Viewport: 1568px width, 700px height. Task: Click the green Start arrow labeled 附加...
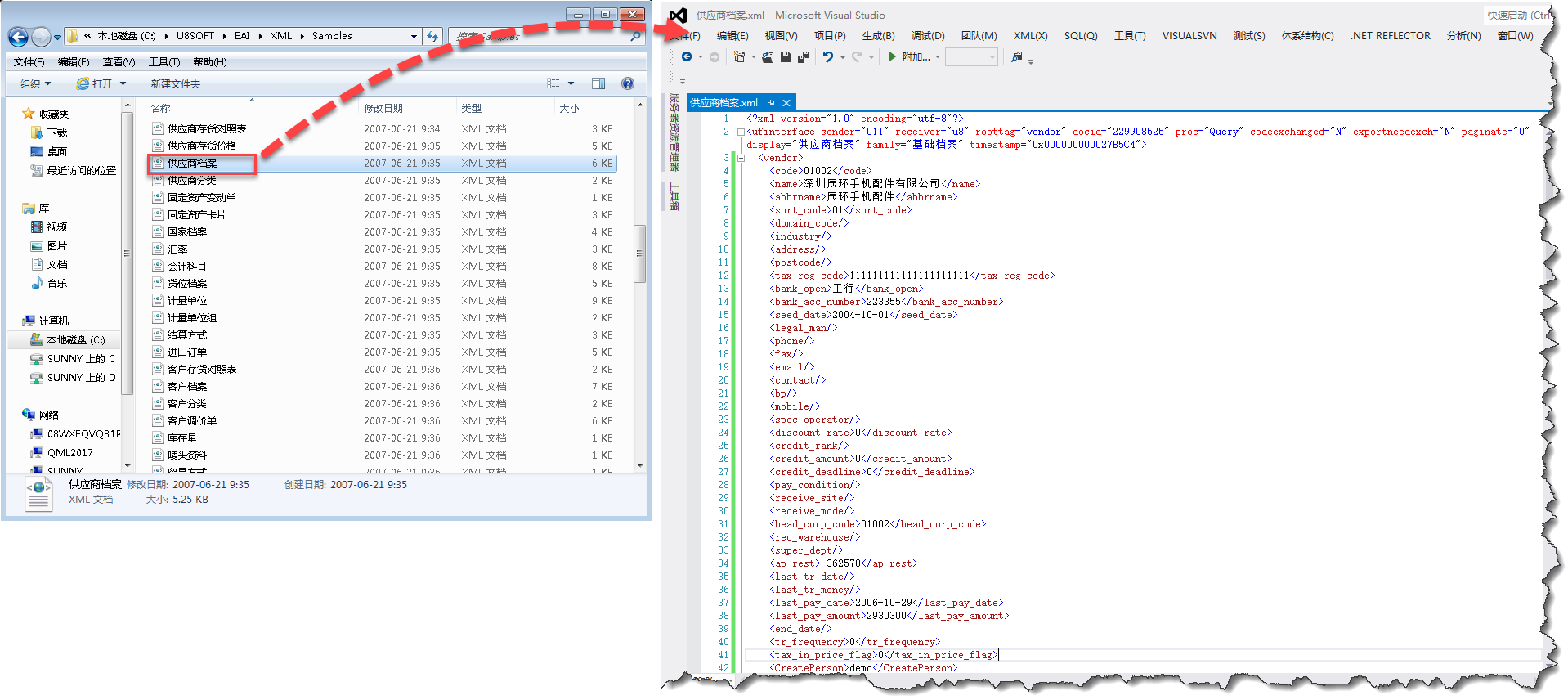(x=893, y=57)
